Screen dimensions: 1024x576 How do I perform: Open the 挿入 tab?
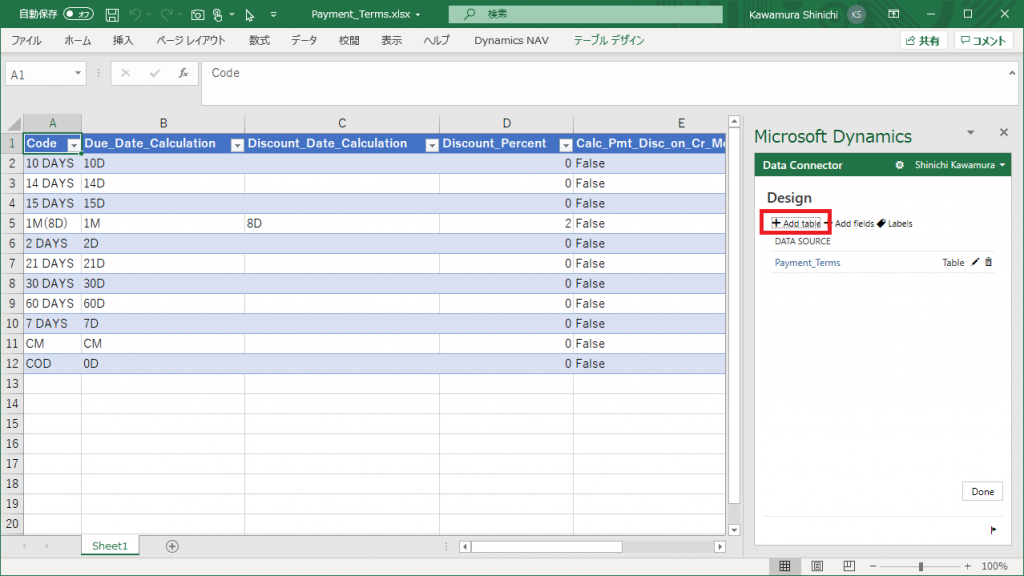tap(123, 40)
